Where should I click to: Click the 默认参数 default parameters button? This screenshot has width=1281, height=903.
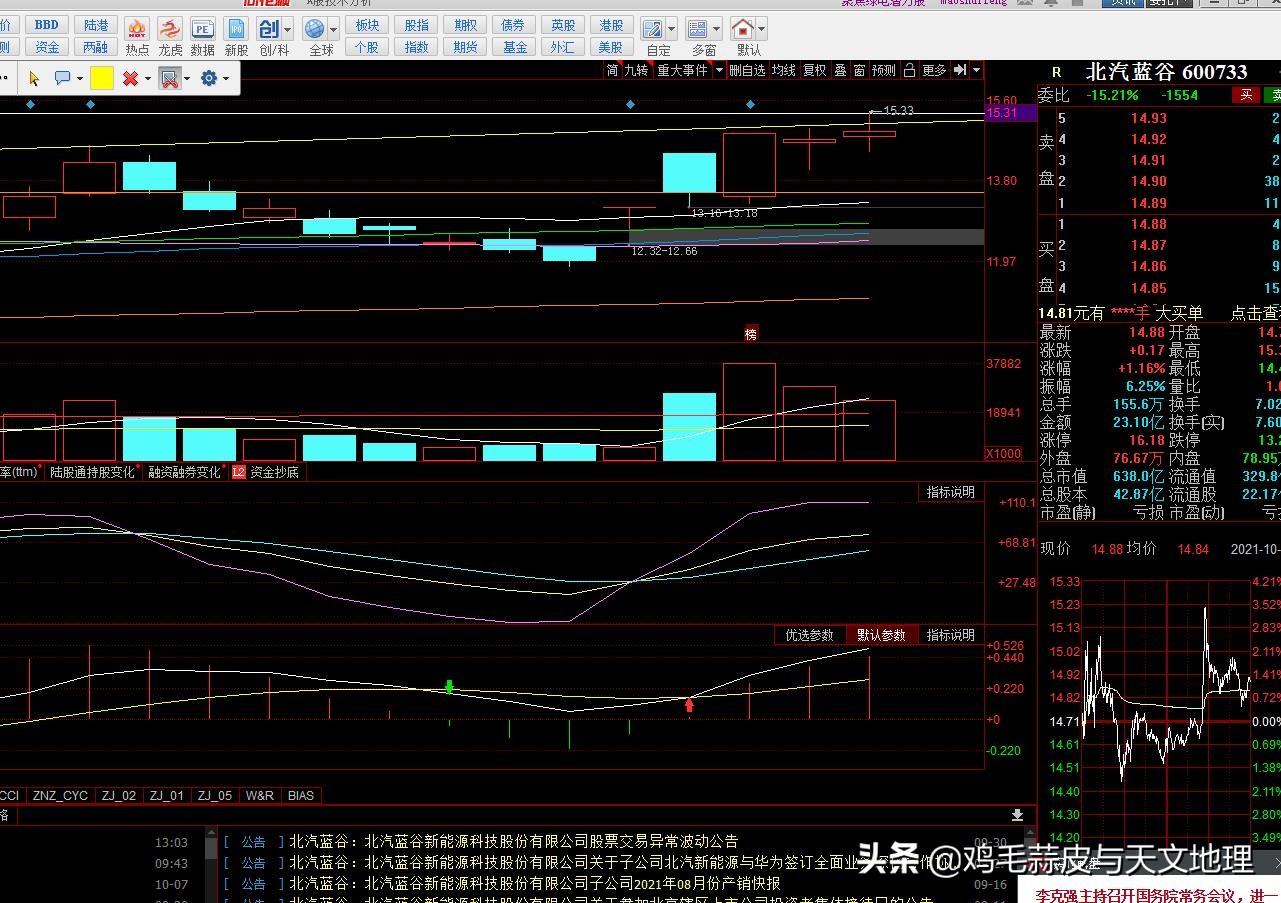881,634
